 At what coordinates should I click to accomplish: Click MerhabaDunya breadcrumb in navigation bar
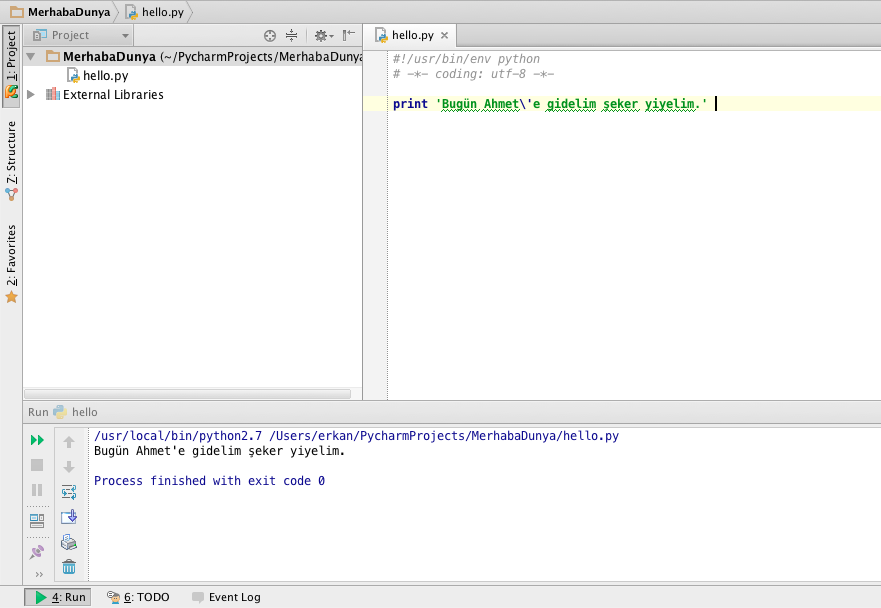point(60,12)
